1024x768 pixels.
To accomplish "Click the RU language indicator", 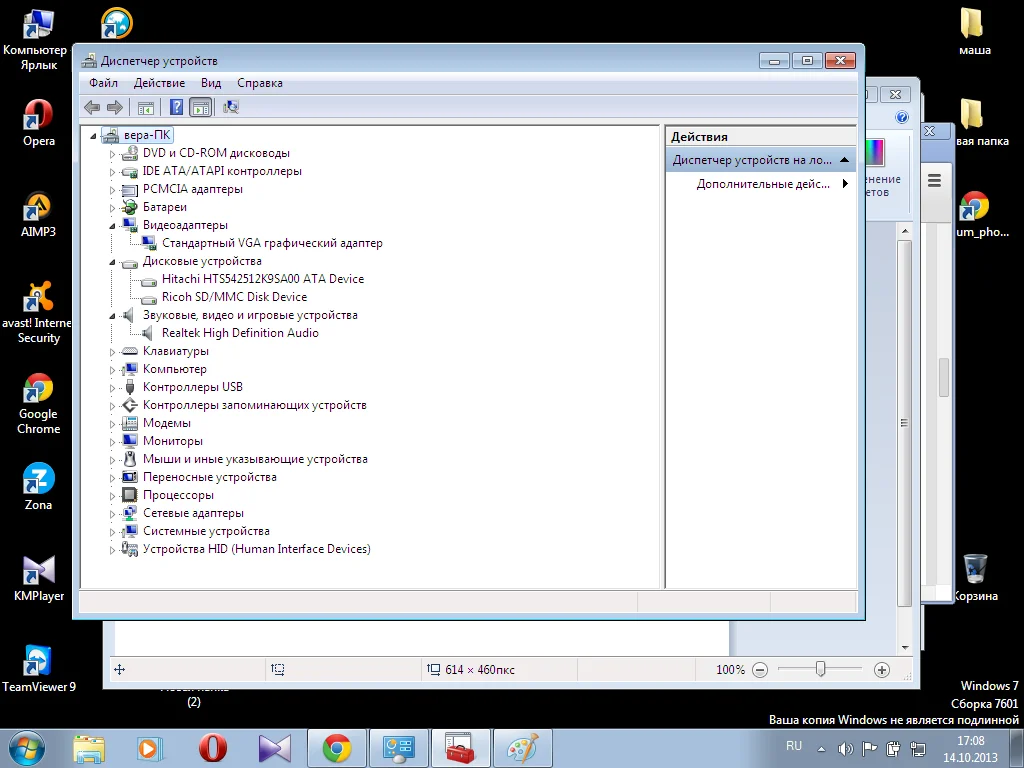I will (x=793, y=746).
